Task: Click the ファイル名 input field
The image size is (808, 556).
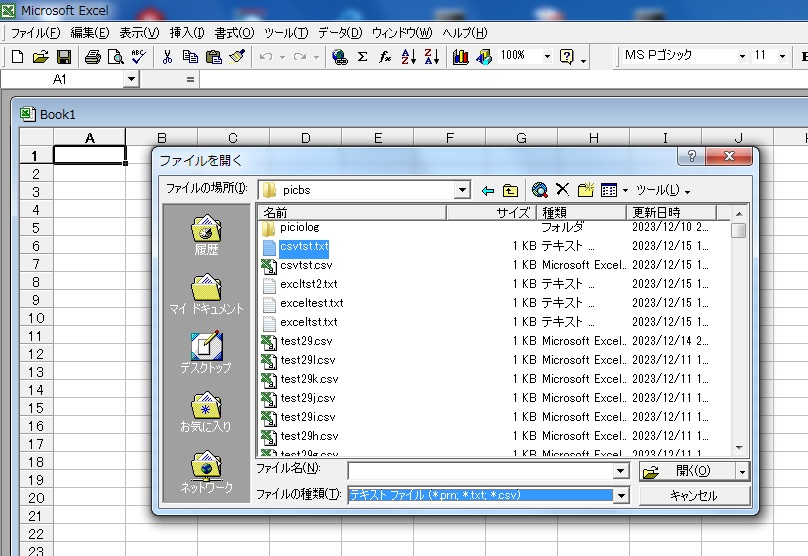Action: (480, 470)
